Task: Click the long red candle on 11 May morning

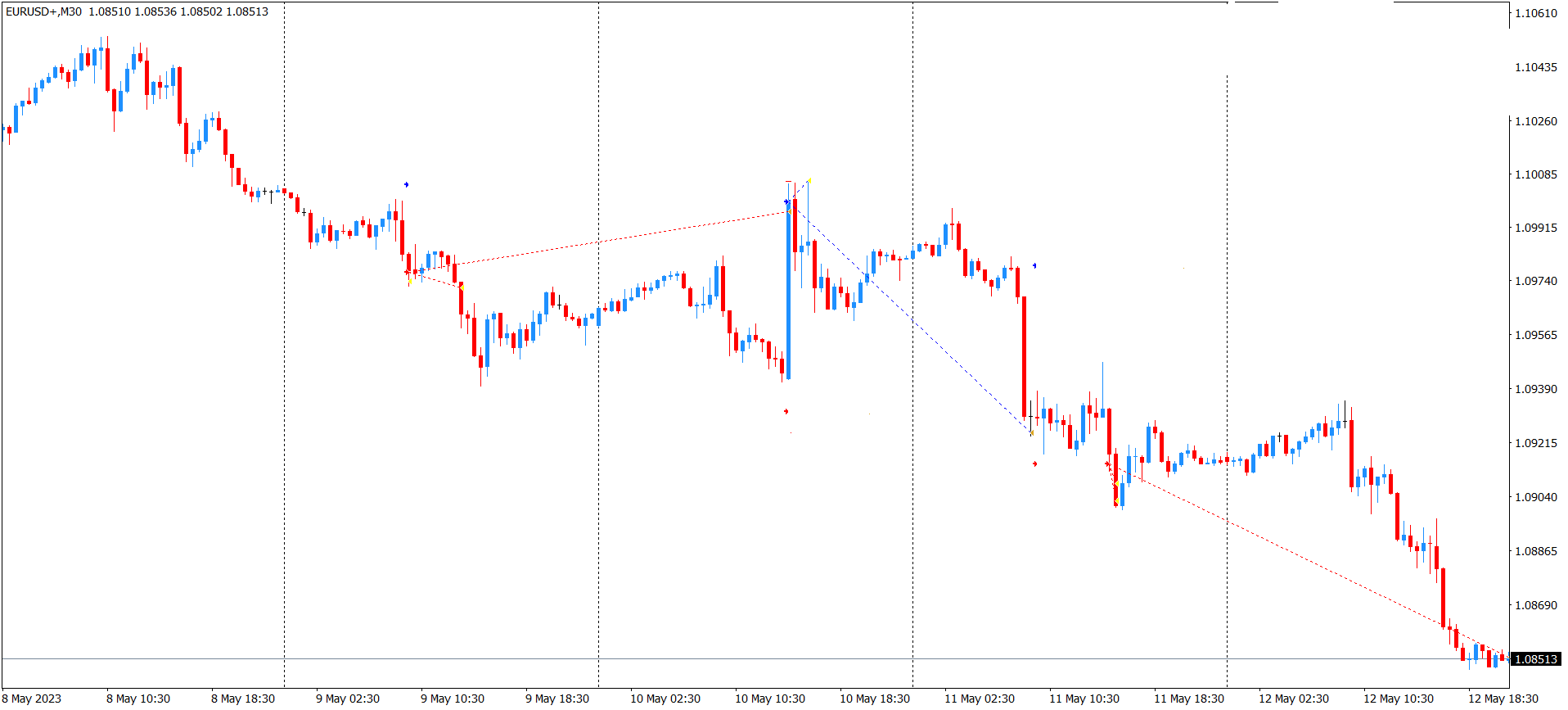Action: pyautogui.click(x=1024, y=356)
